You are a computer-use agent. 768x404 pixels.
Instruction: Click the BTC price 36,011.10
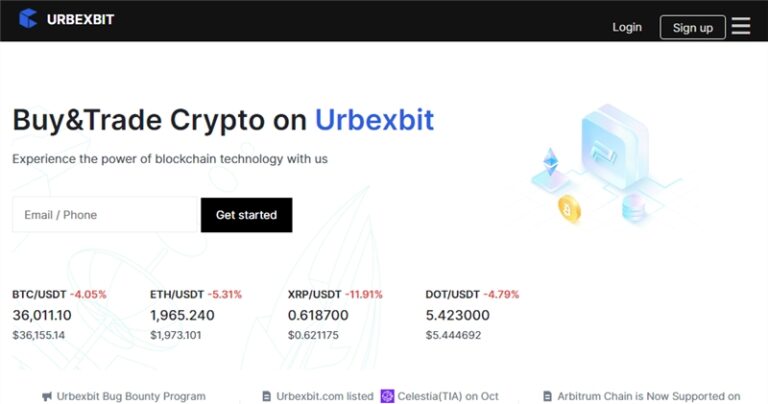42,315
